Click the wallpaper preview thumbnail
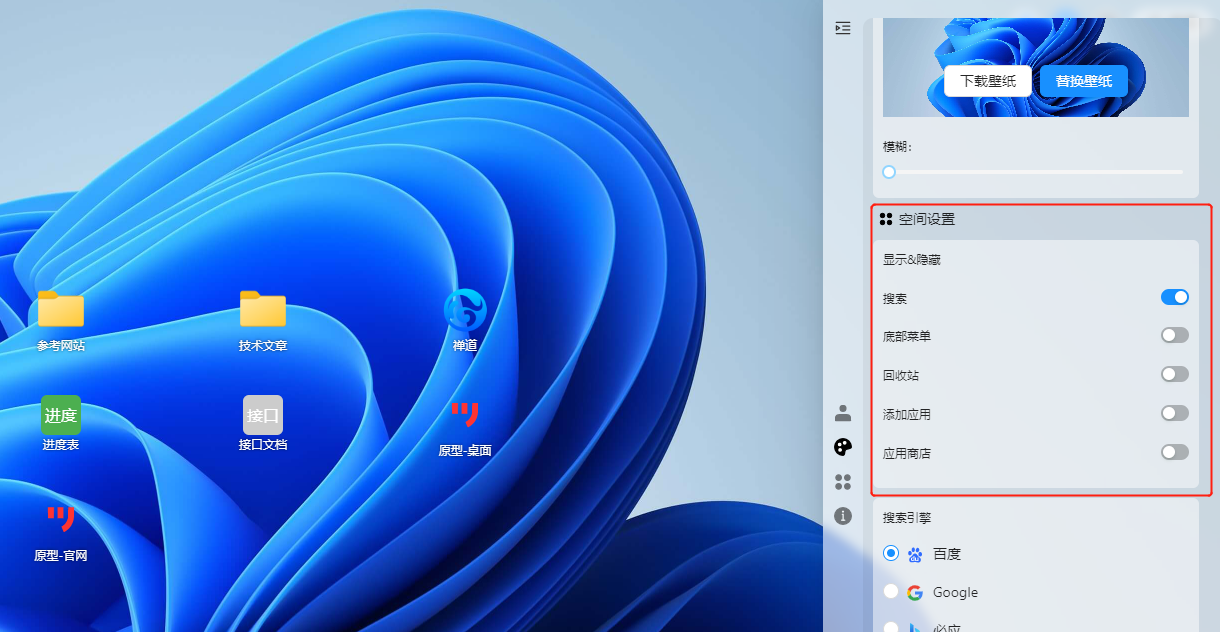This screenshot has height=632, width=1220. coord(1036,67)
